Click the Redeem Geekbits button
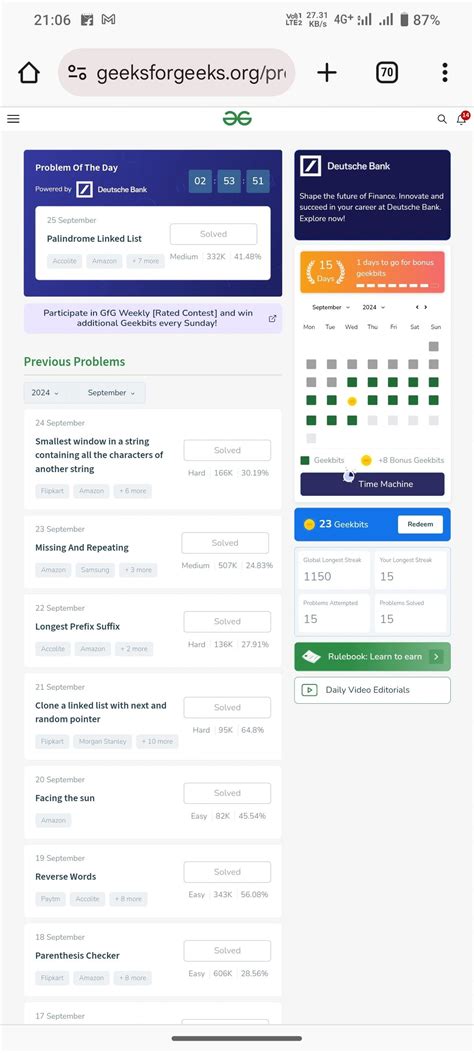 click(x=420, y=524)
